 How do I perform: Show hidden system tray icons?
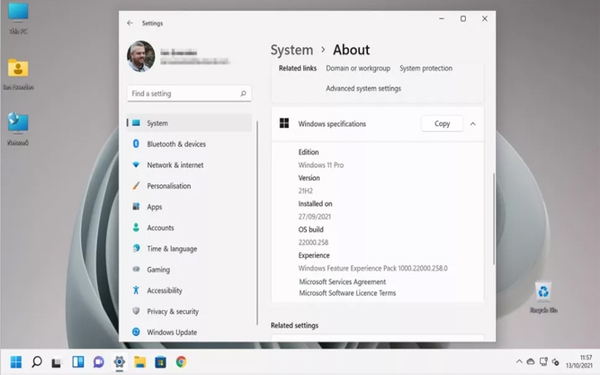[519, 361]
